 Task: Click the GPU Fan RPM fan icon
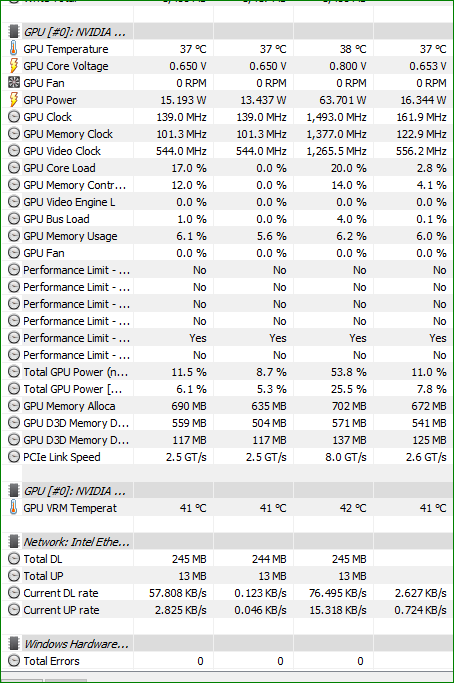pos(14,83)
